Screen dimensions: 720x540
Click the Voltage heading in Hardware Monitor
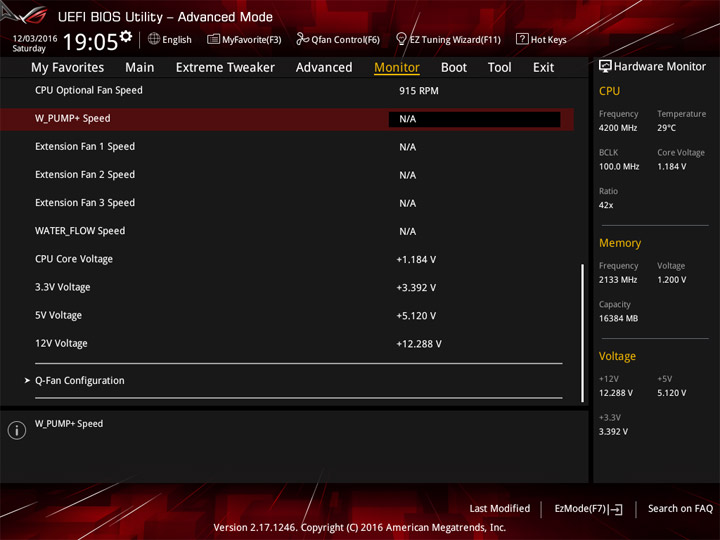[617, 356]
